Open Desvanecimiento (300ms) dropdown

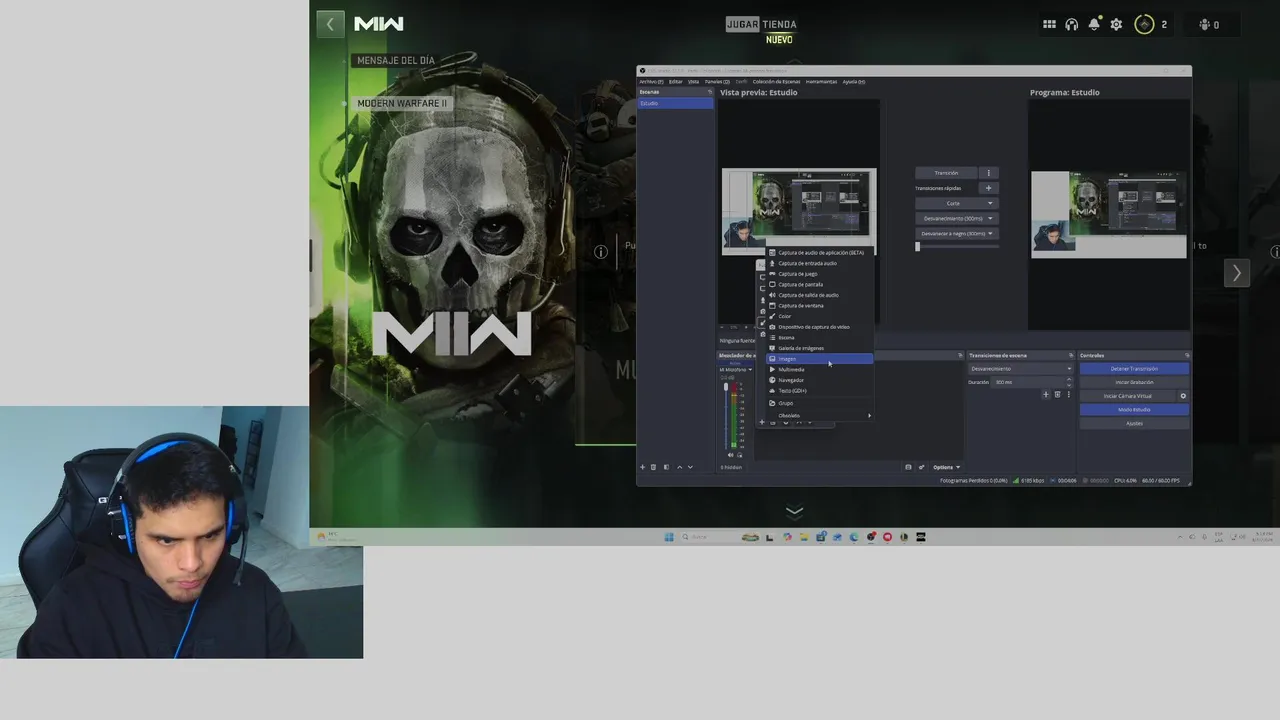pyautogui.click(x=957, y=218)
